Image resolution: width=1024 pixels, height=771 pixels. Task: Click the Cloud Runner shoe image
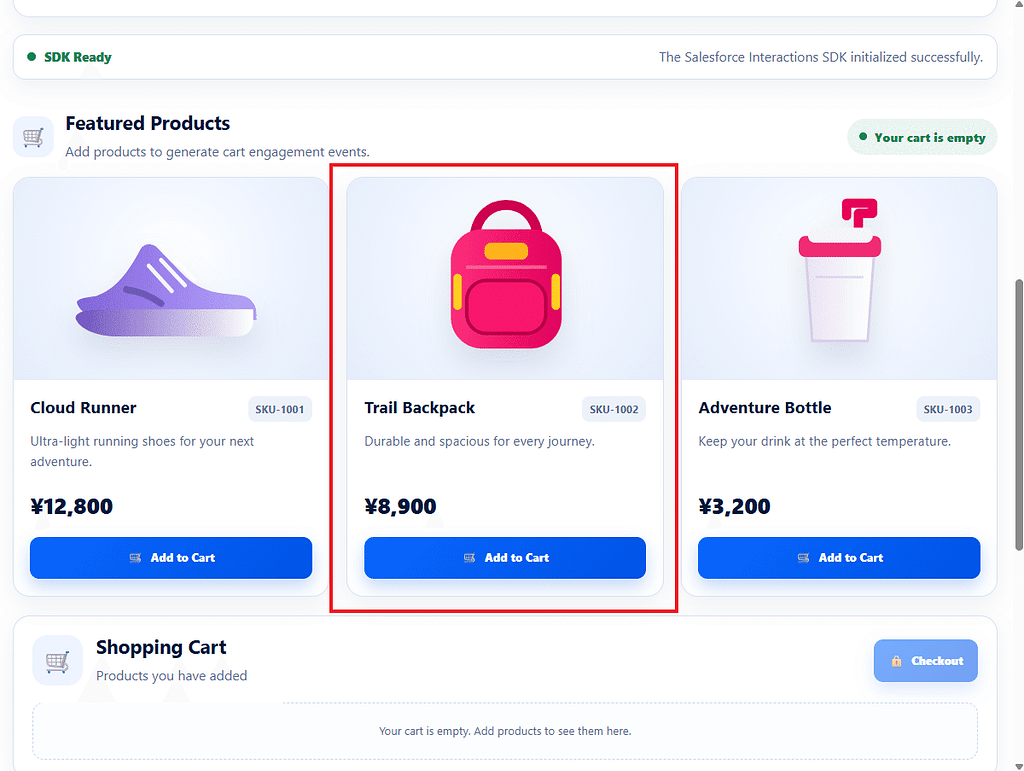[x=167, y=291]
